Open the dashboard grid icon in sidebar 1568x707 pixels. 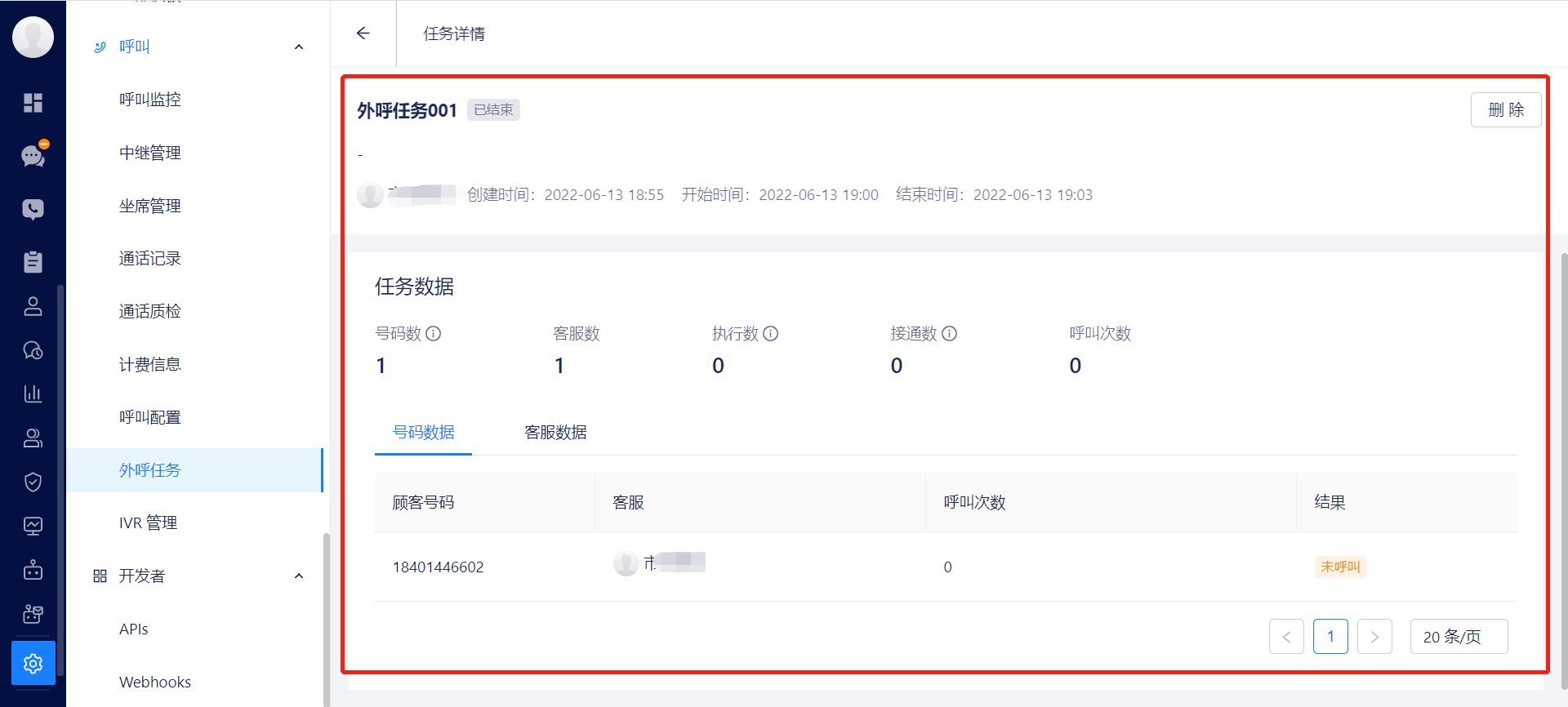(33, 103)
